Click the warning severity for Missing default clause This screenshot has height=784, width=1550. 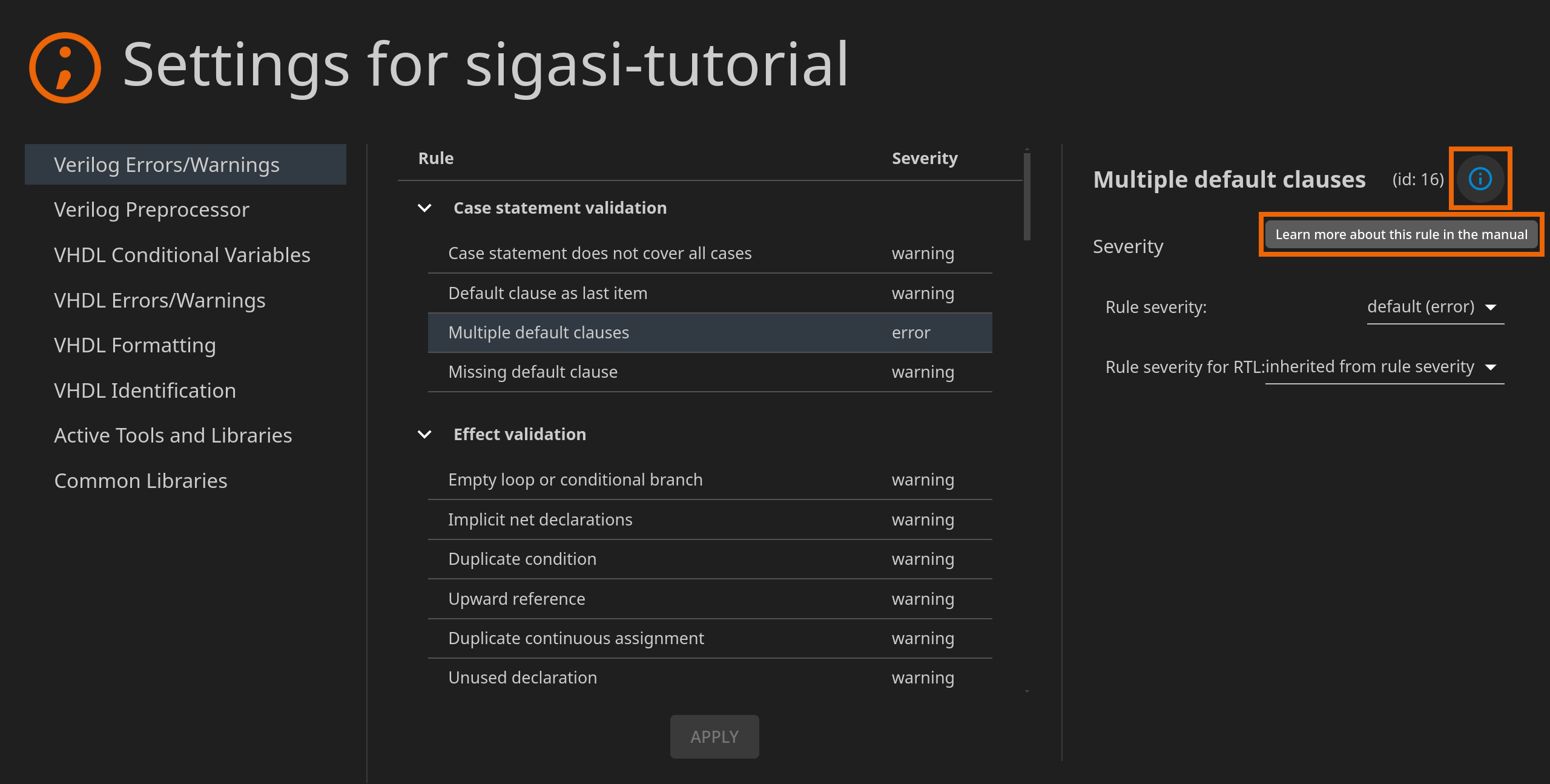[923, 372]
